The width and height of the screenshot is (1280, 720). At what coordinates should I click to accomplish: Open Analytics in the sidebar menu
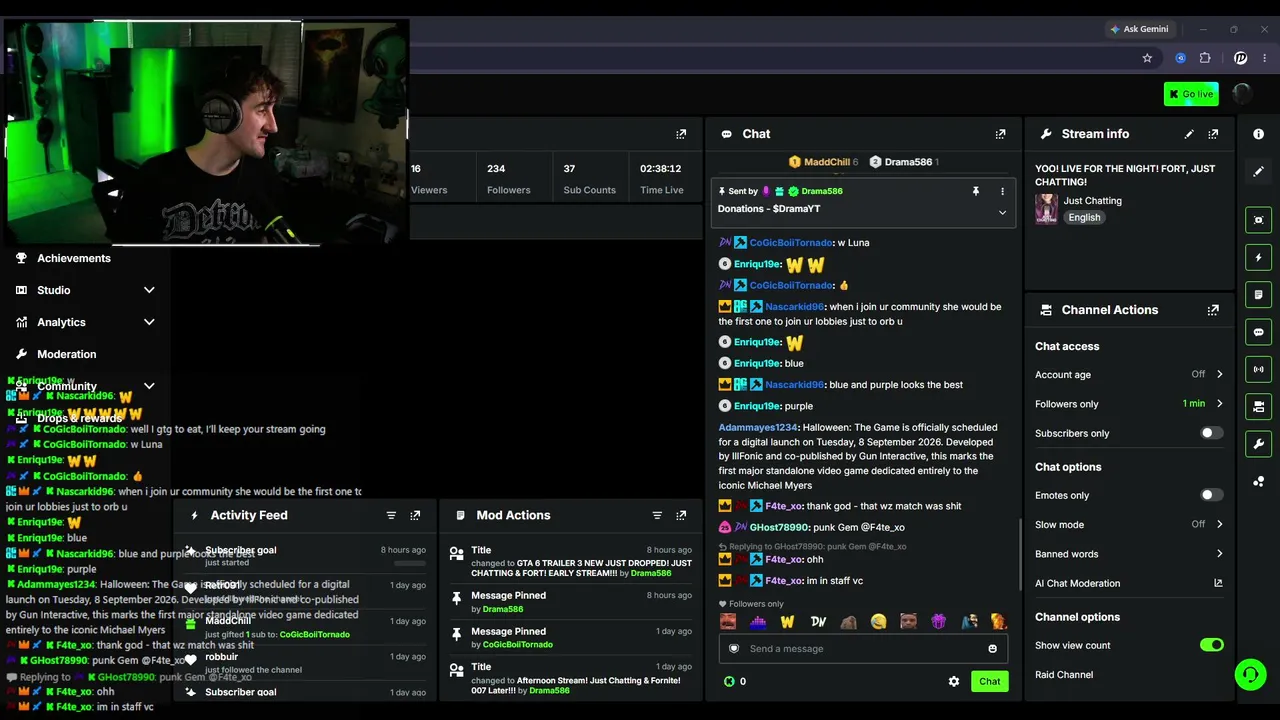(61, 322)
